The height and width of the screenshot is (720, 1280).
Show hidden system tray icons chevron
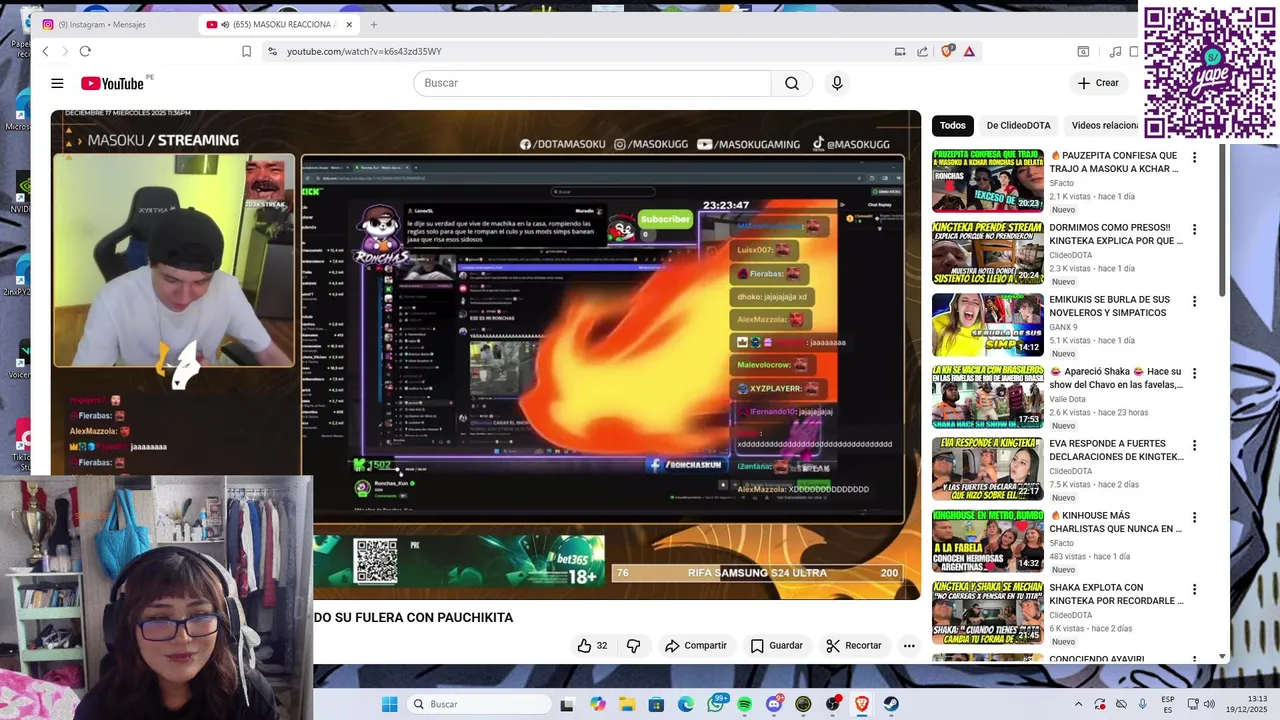[1078, 704]
